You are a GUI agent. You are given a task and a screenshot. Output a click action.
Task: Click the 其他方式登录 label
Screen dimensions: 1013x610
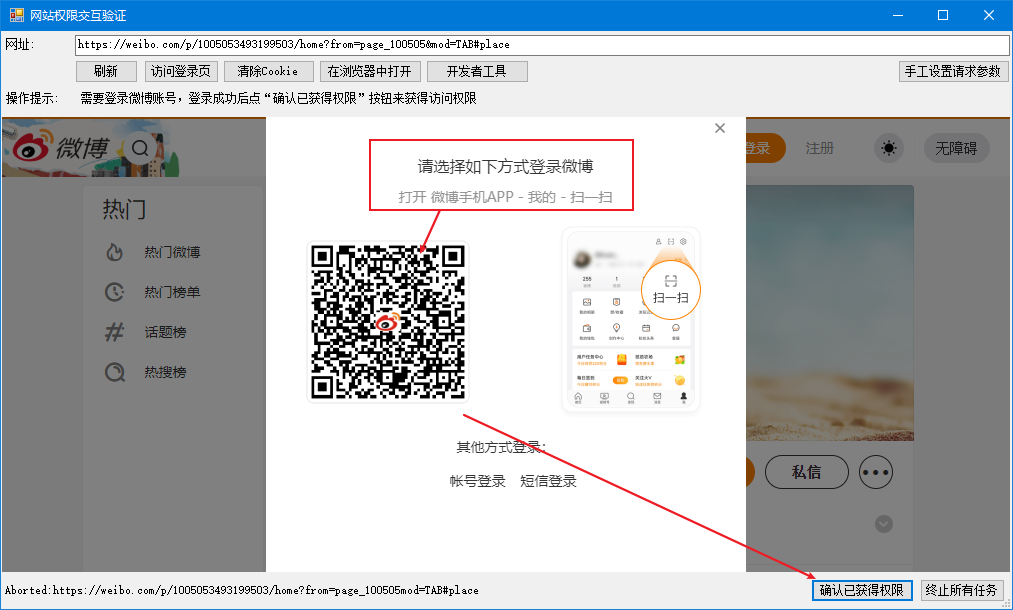pyautogui.click(x=501, y=447)
